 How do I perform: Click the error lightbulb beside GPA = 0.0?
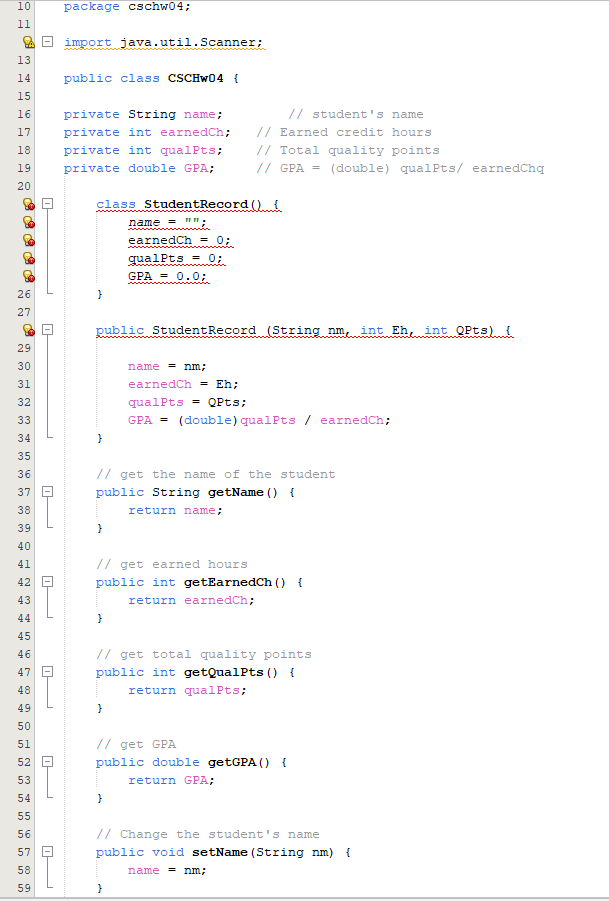28,276
